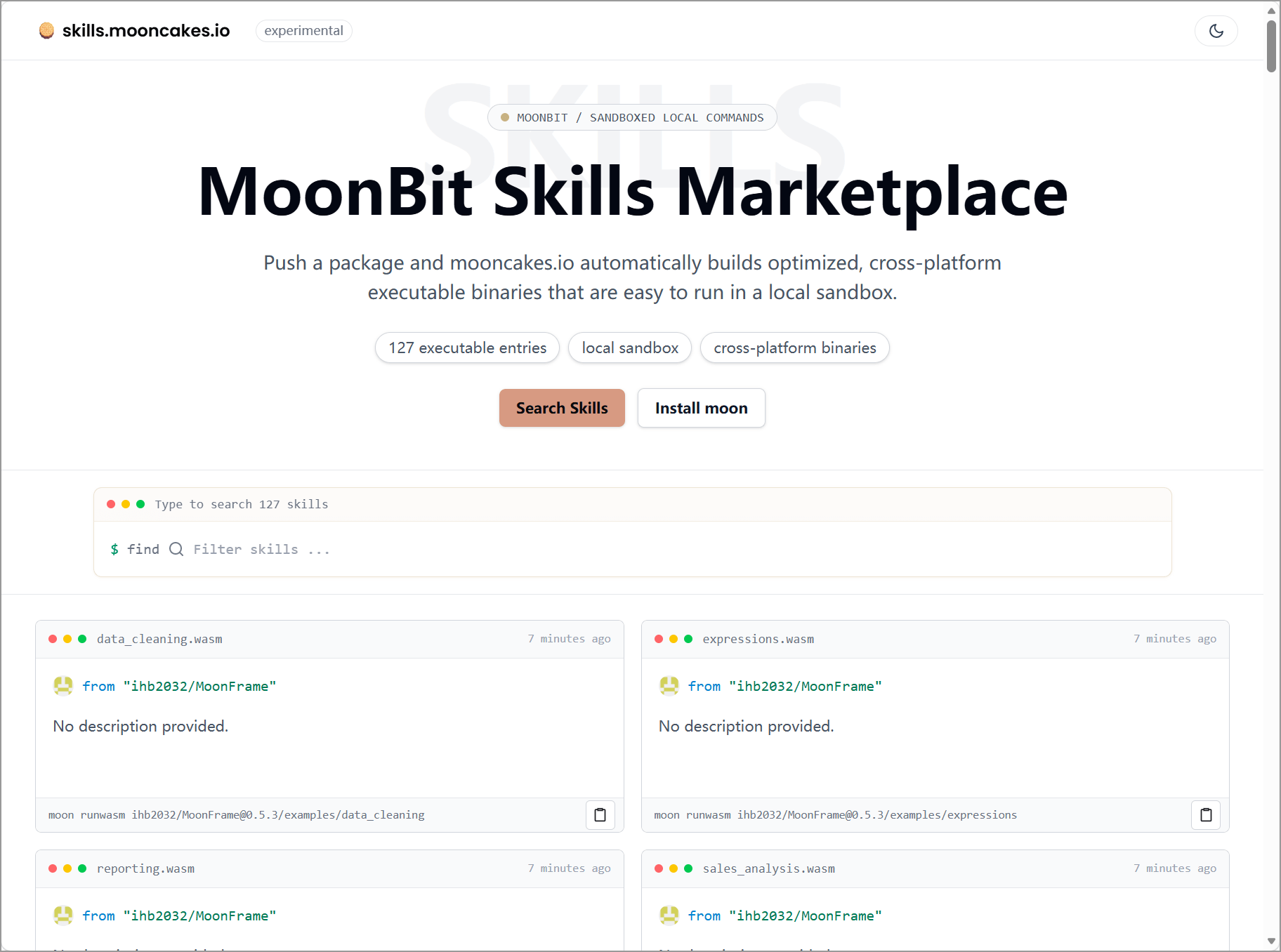Click the magnifier icon in search bar
The image size is (1281, 952).
(x=176, y=549)
